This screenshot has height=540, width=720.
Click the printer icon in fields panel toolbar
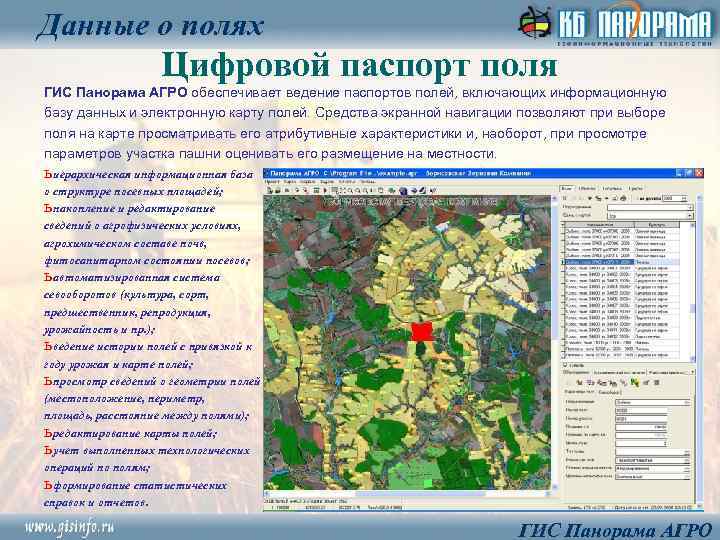click(x=623, y=198)
